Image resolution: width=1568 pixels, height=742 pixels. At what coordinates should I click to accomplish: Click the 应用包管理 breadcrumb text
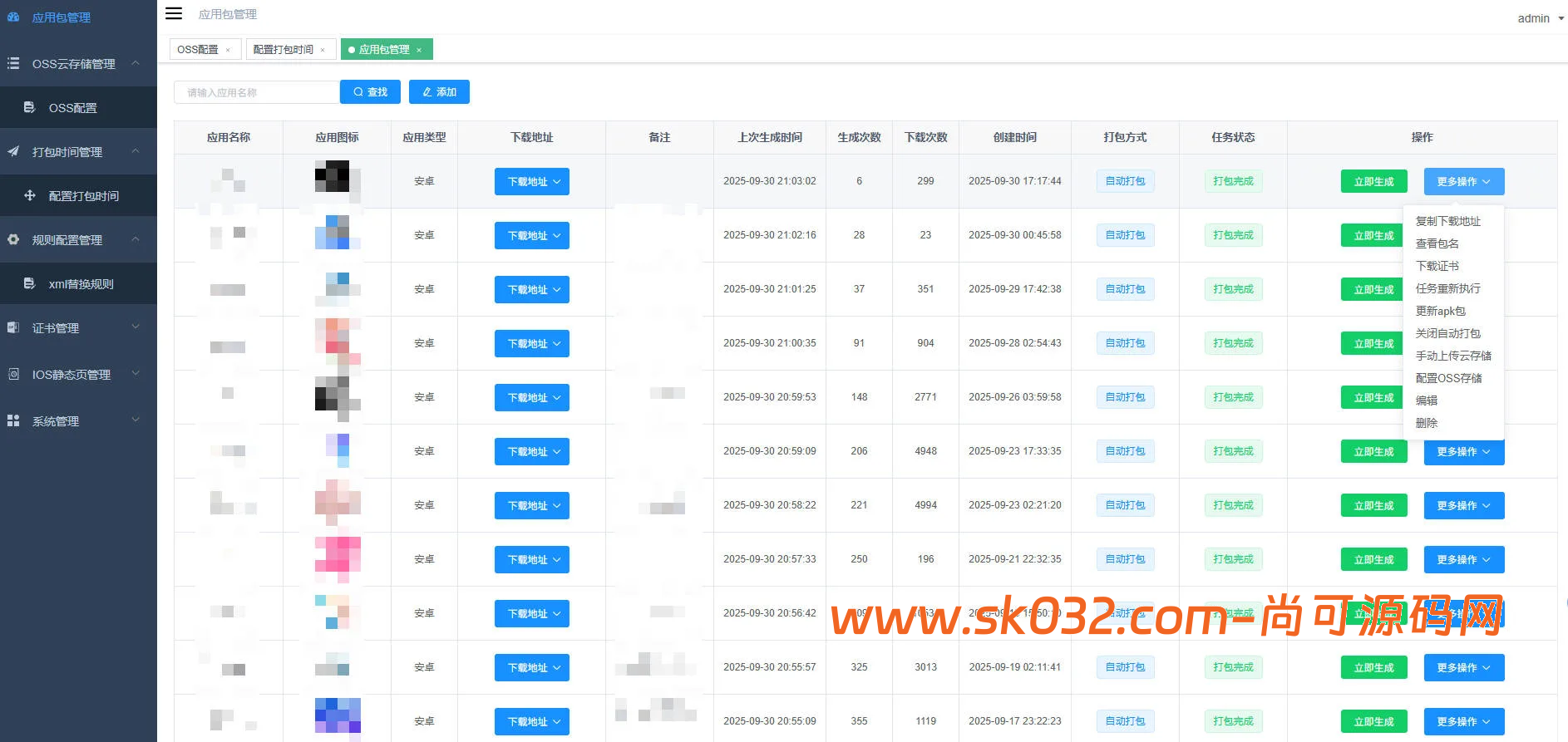point(228,14)
